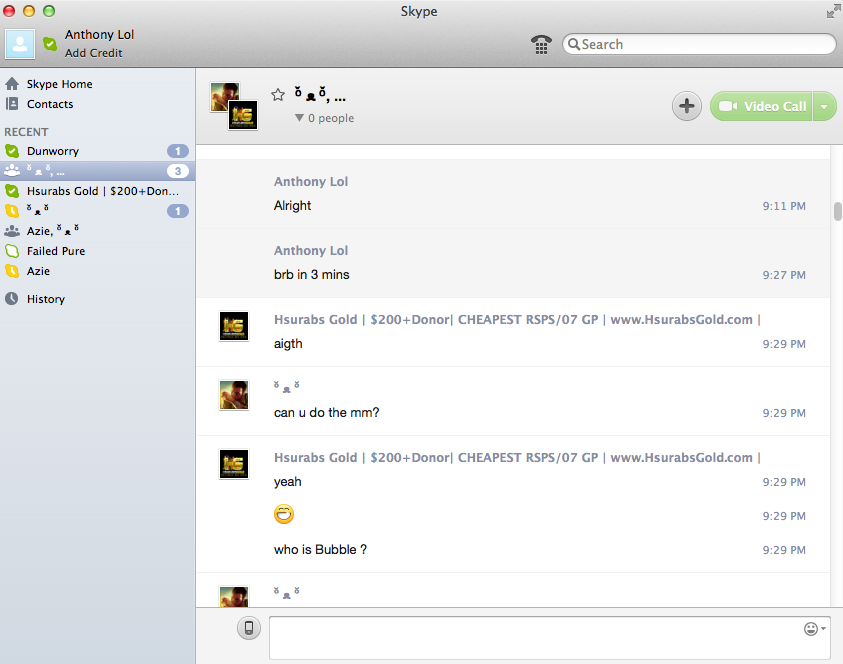843x664 pixels.
Task: Click avatar beside 'can u do the mm?'
Action: click(x=234, y=395)
